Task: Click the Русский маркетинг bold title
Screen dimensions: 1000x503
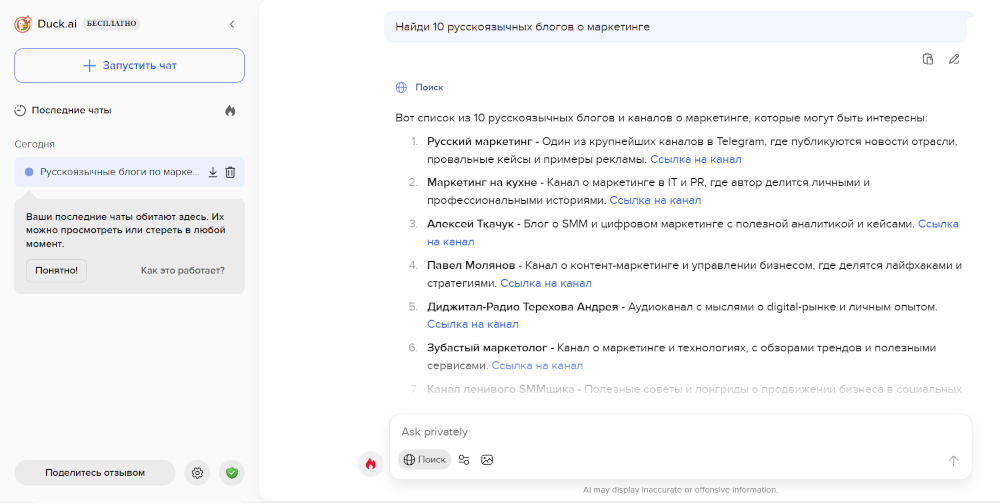Action: coord(480,141)
